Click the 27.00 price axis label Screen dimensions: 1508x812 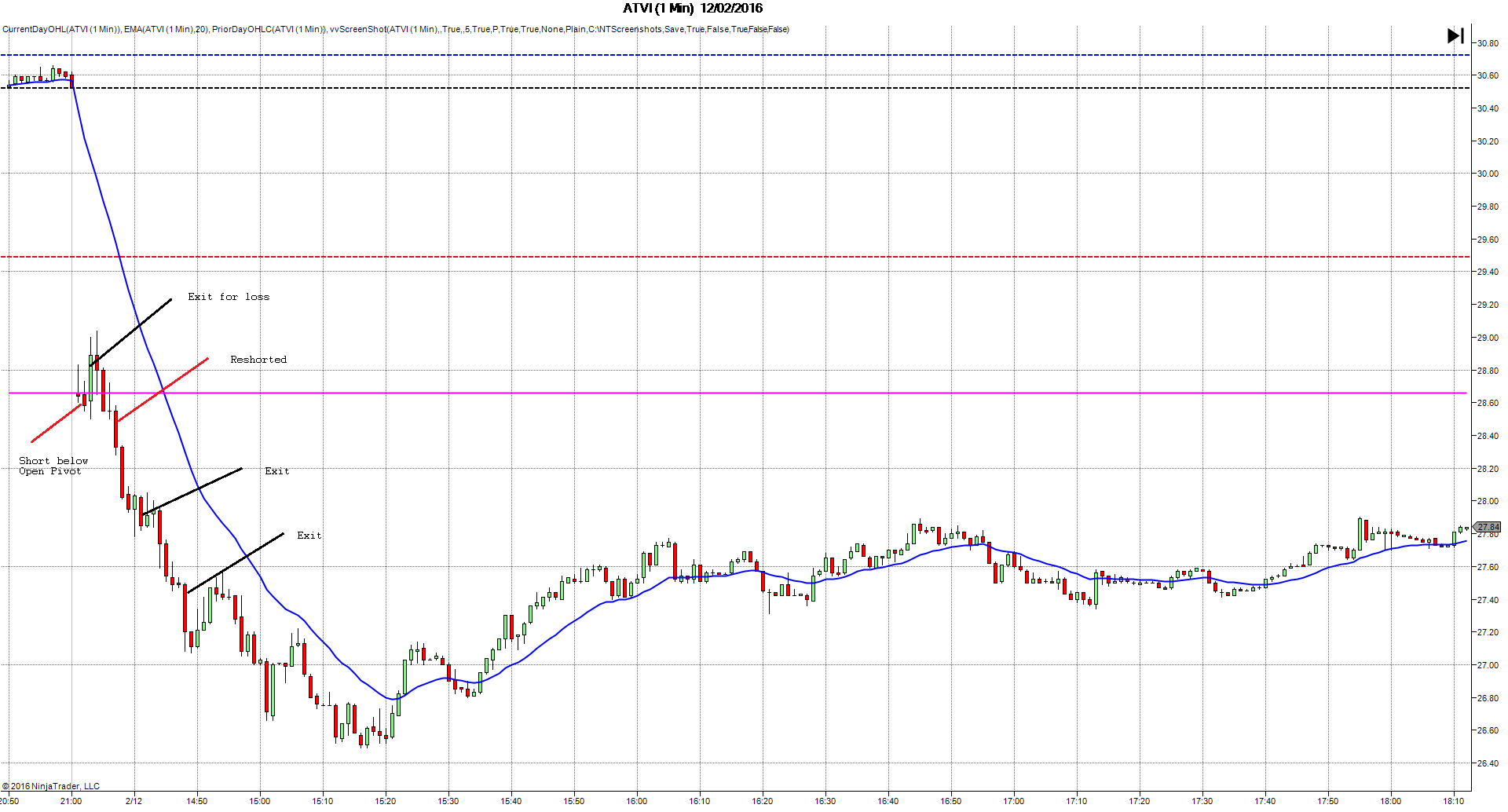[x=1488, y=665]
